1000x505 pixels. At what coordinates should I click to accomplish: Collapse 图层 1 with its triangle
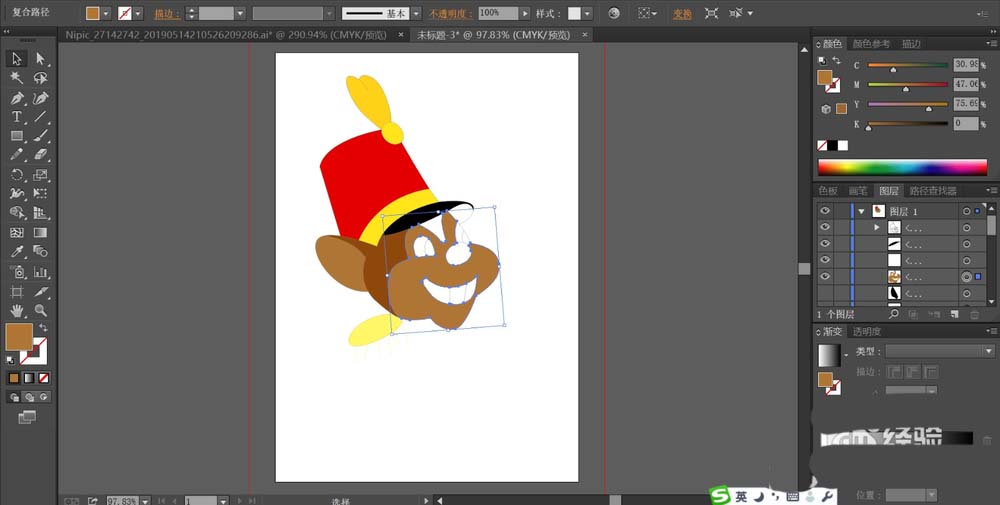point(862,211)
